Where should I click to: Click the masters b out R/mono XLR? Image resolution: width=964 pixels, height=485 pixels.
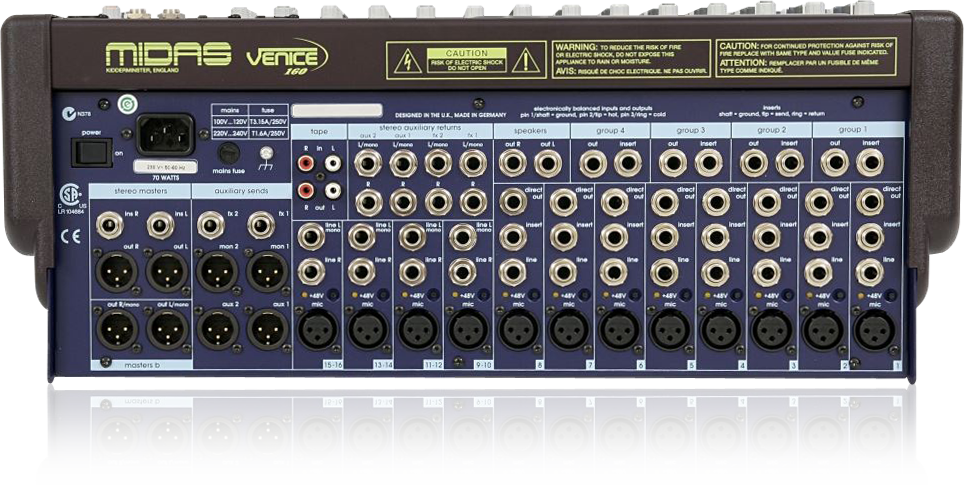(117, 329)
